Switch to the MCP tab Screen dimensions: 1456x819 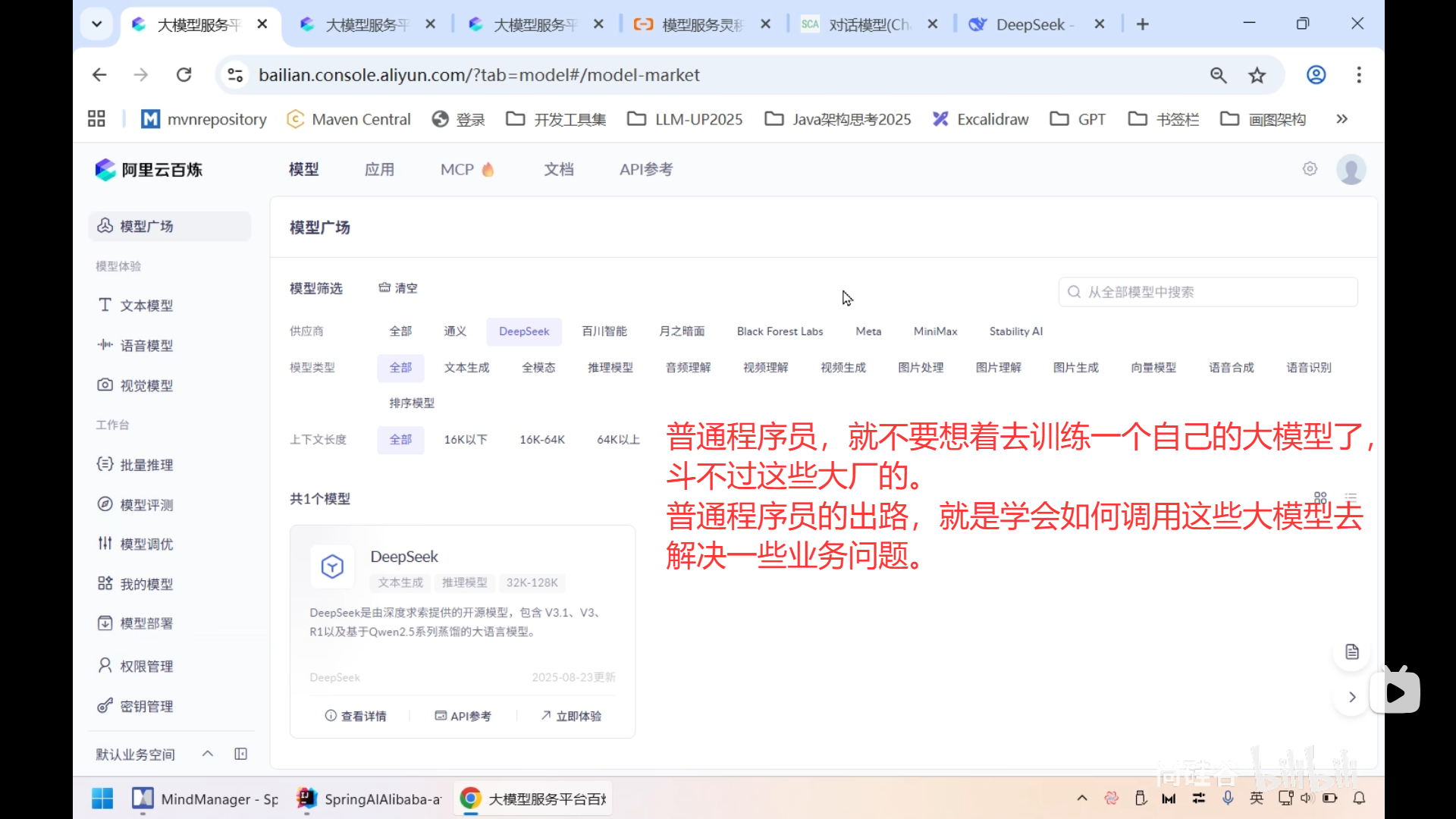click(x=458, y=169)
